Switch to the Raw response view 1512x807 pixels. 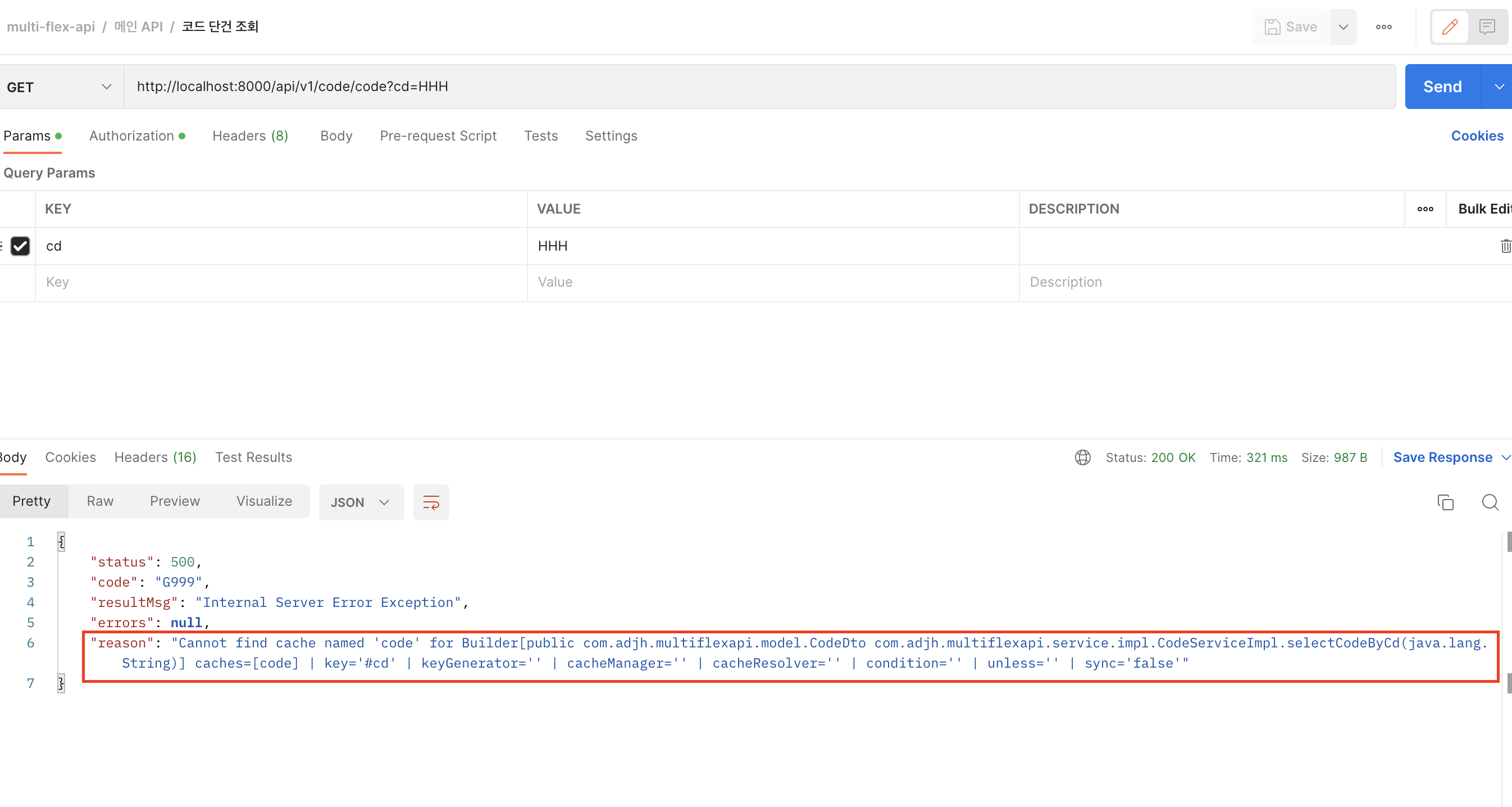click(100, 501)
